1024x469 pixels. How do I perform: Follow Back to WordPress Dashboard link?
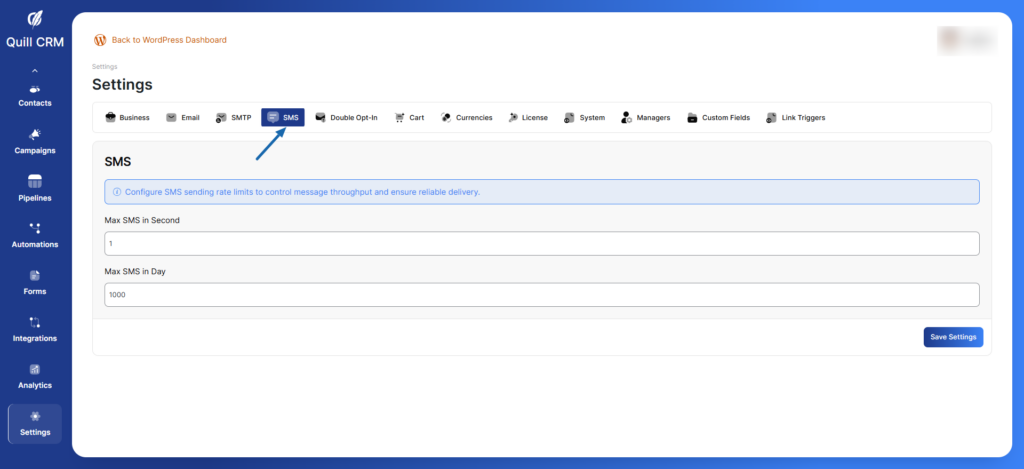(x=168, y=40)
